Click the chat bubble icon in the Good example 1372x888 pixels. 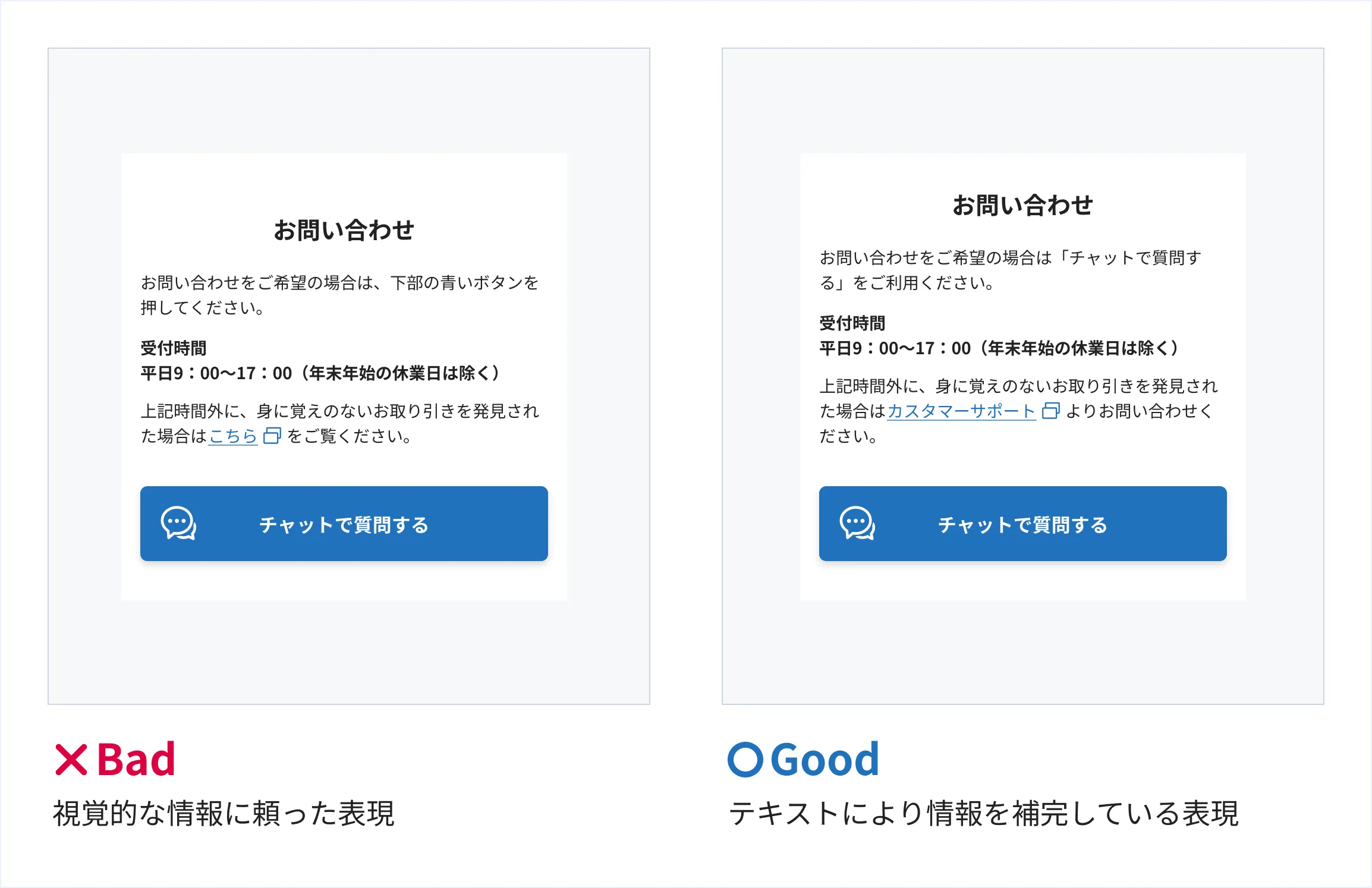click(x=857, y=524)
